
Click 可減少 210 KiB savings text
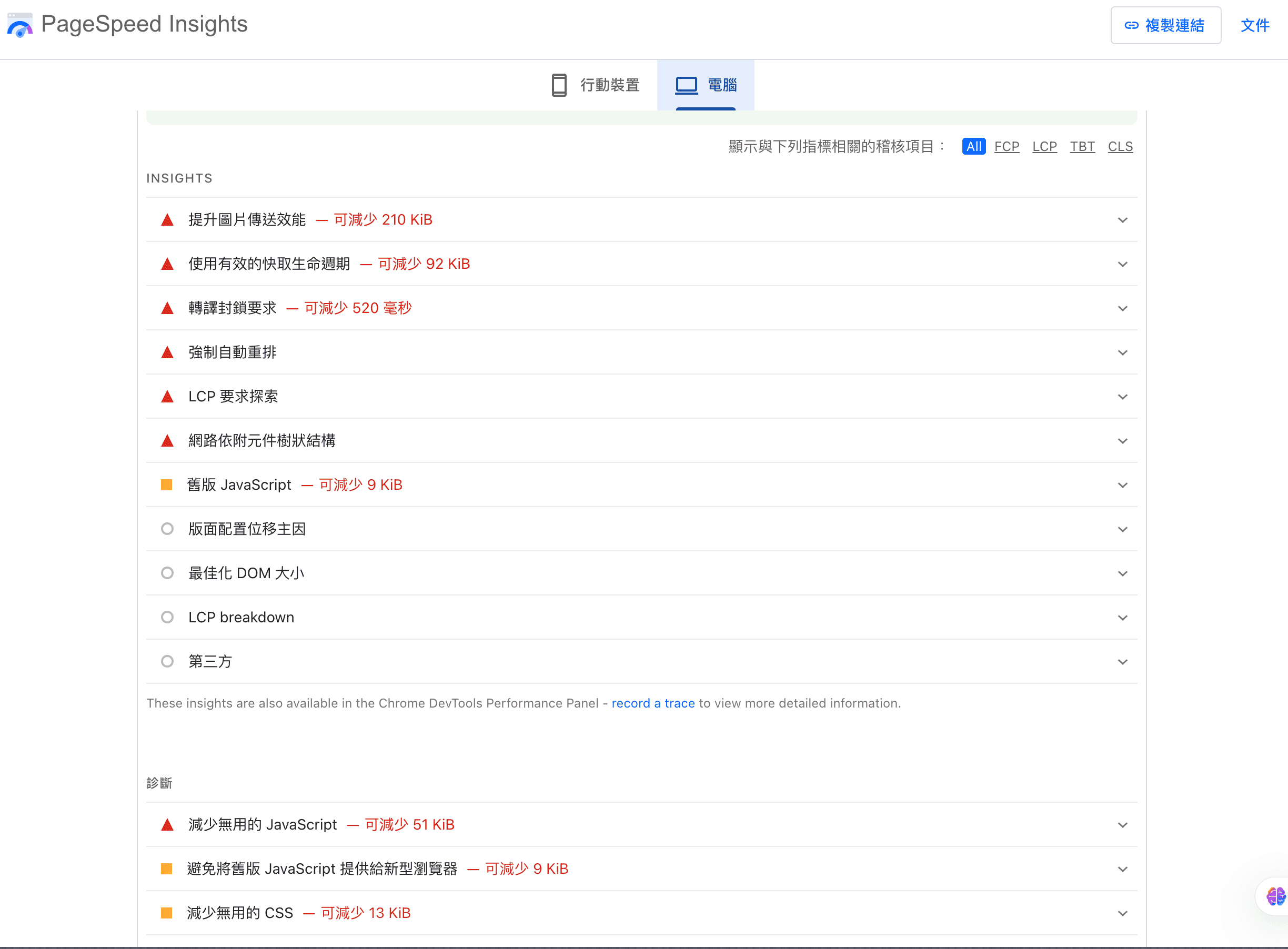click(x=383, y=220)
